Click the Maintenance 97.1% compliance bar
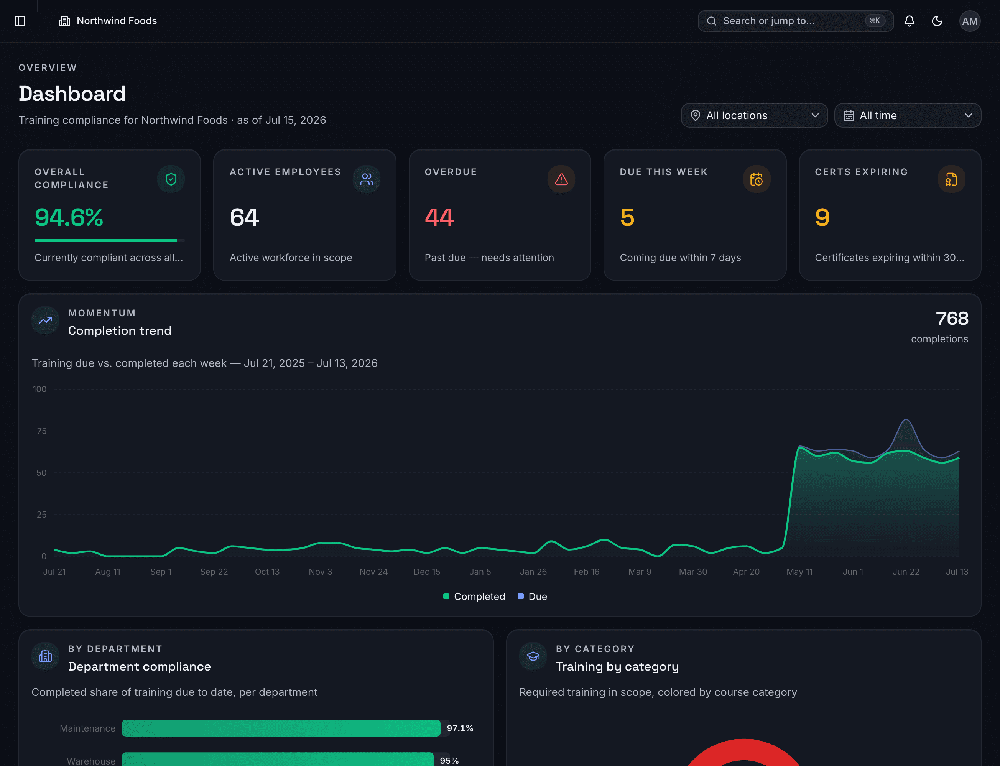The height and width of the screenshot is (766, 1000). (x=281, y=728)
